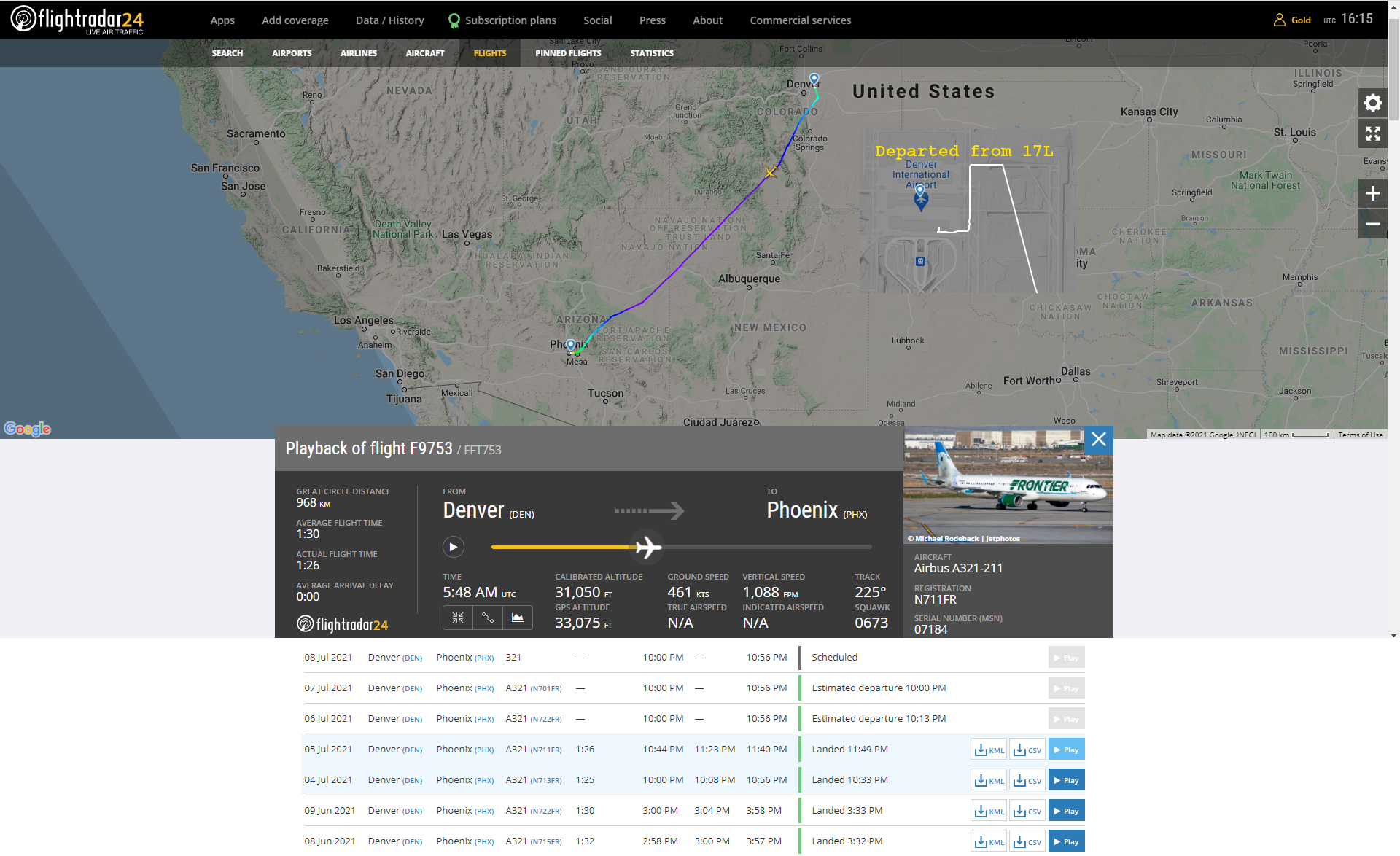Toggle fullscreen map view
This screenshot has height=856, width=1400.
pos(1372,133)
